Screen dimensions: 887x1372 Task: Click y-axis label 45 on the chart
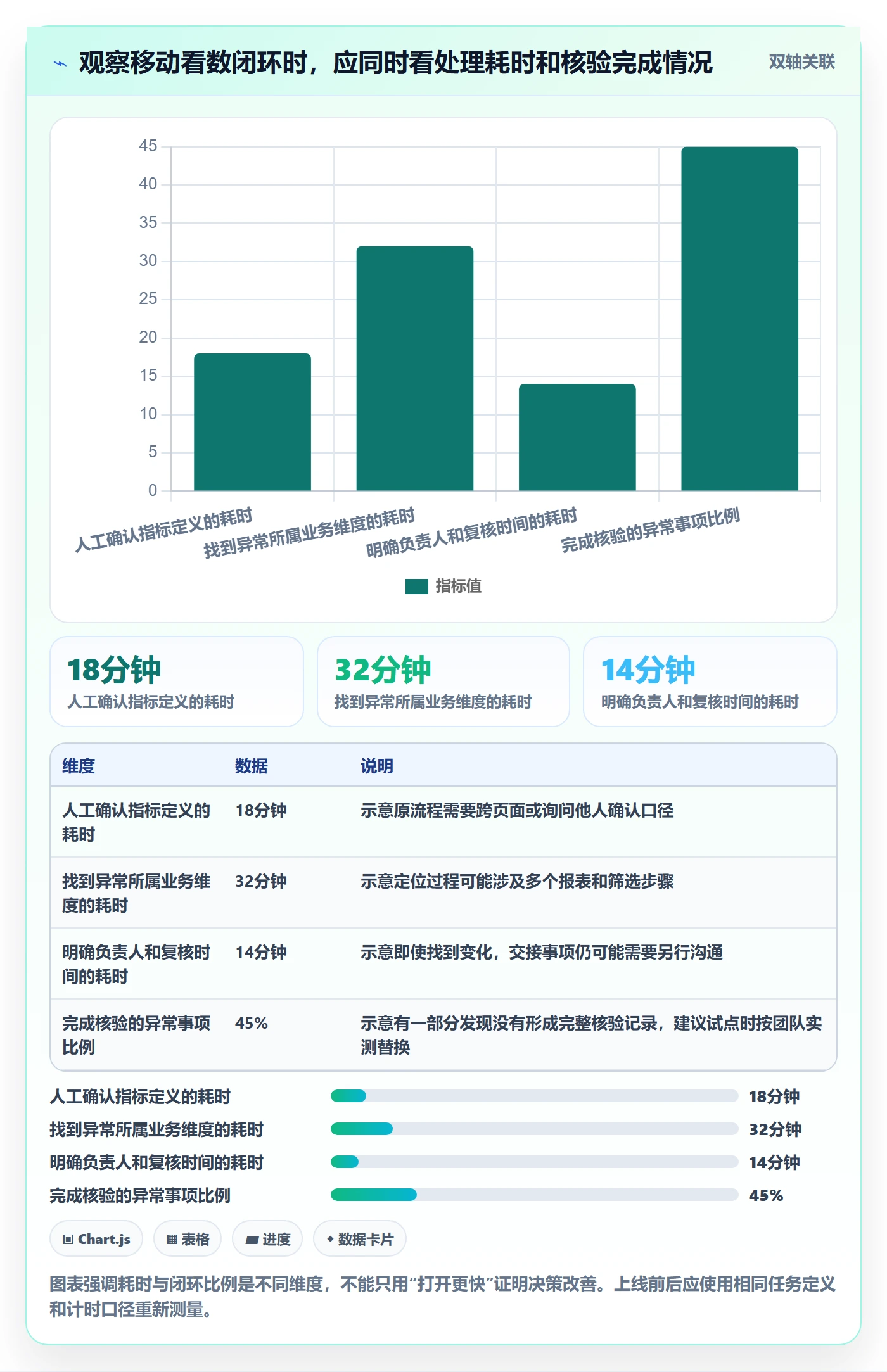(148, 146)
